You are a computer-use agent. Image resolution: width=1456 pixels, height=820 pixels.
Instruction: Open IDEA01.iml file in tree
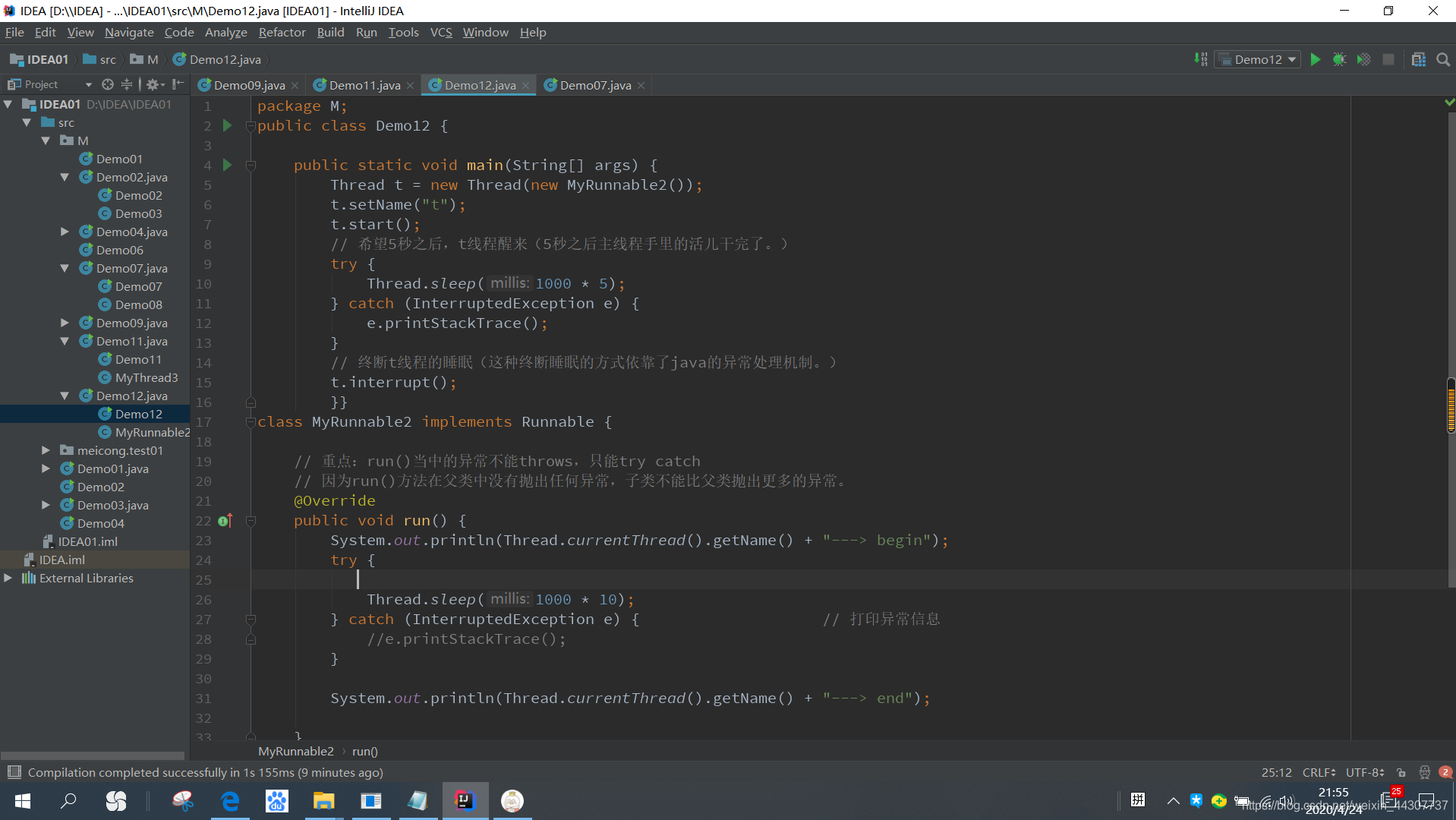click(x=80, y=541)
